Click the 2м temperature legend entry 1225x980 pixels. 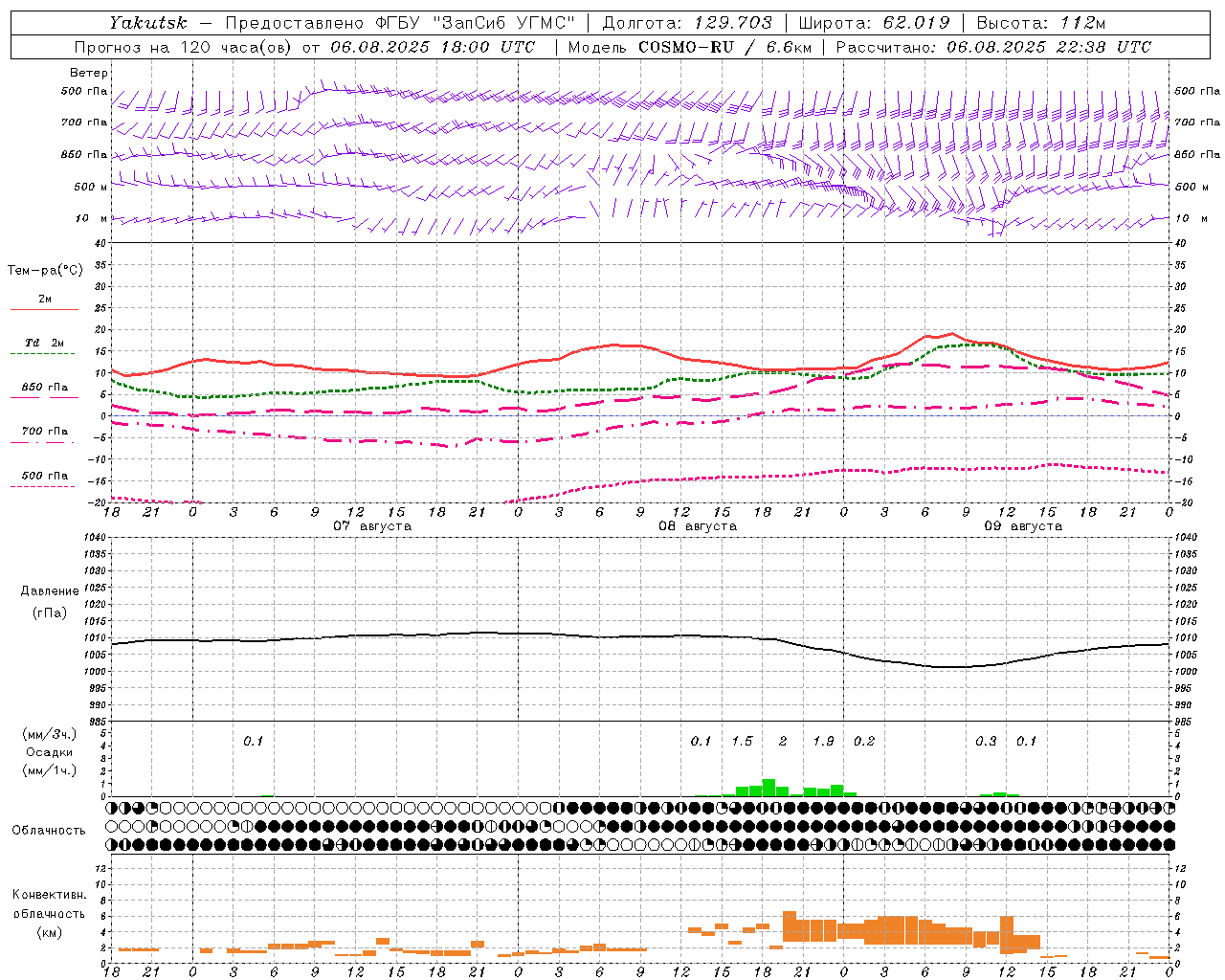(44, 301)
